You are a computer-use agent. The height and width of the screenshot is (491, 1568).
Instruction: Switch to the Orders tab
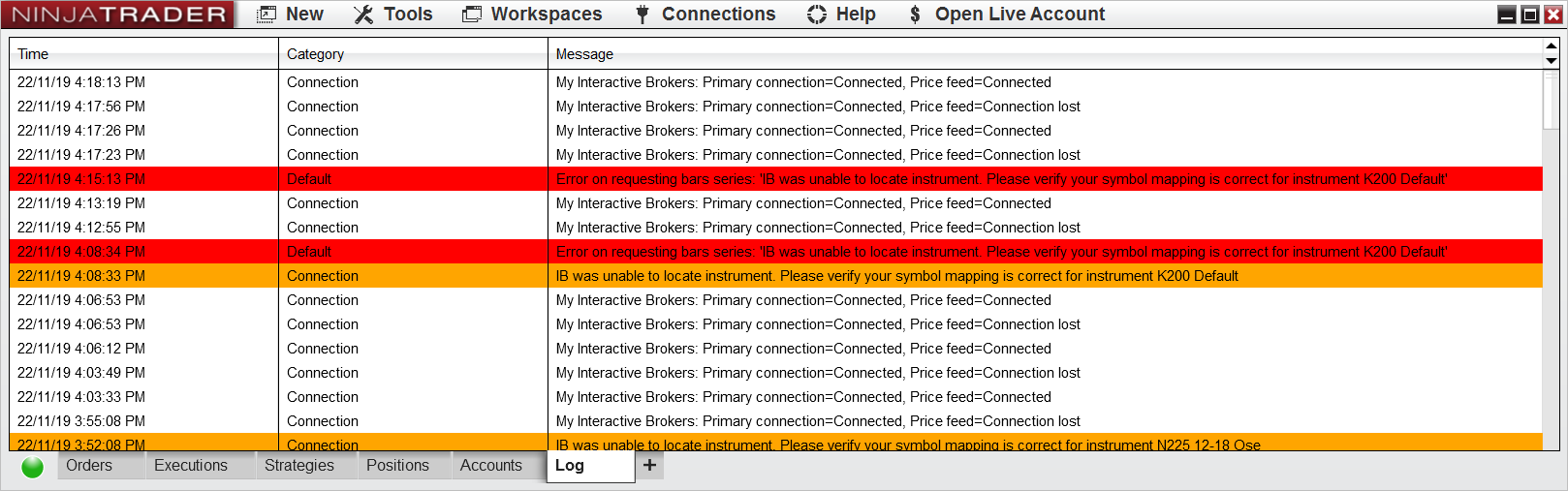[89, 466]
